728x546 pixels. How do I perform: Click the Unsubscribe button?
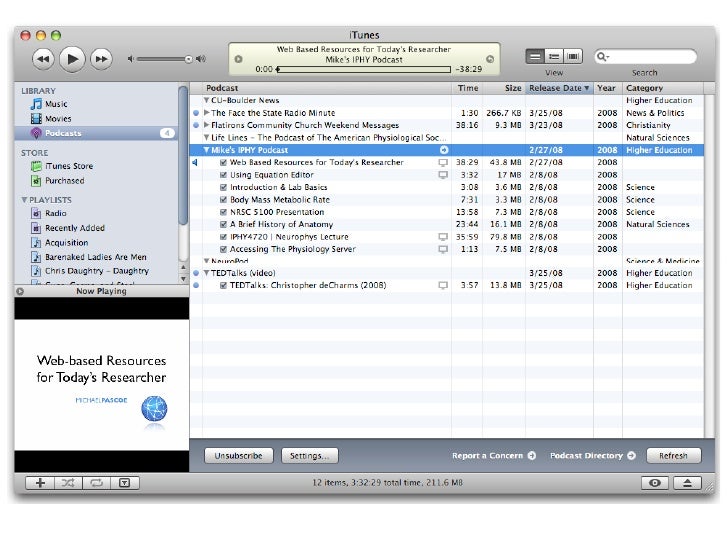239,456
